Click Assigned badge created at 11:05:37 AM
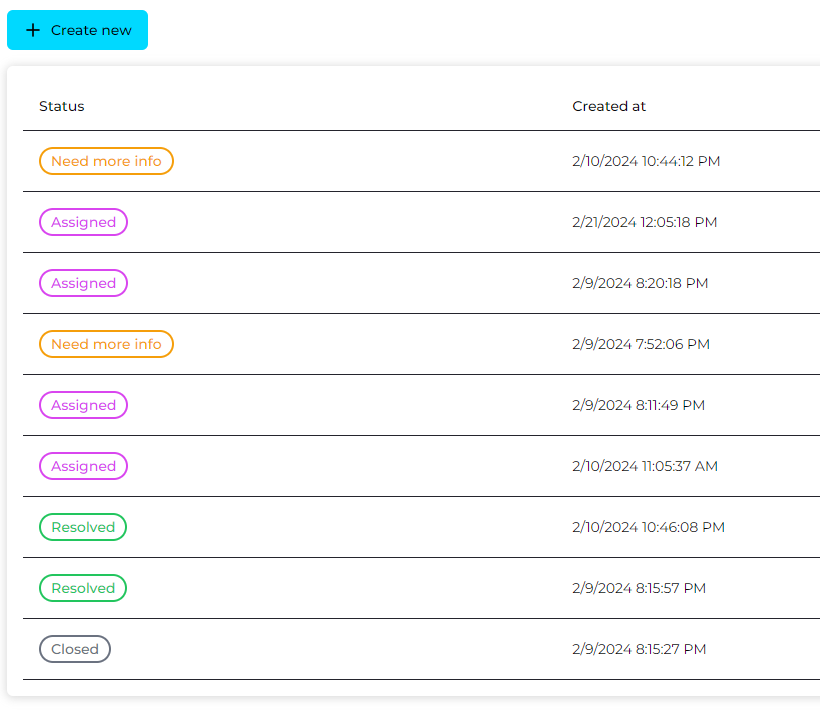The width and height of the screenshot is (820, 716). (83, 466)
